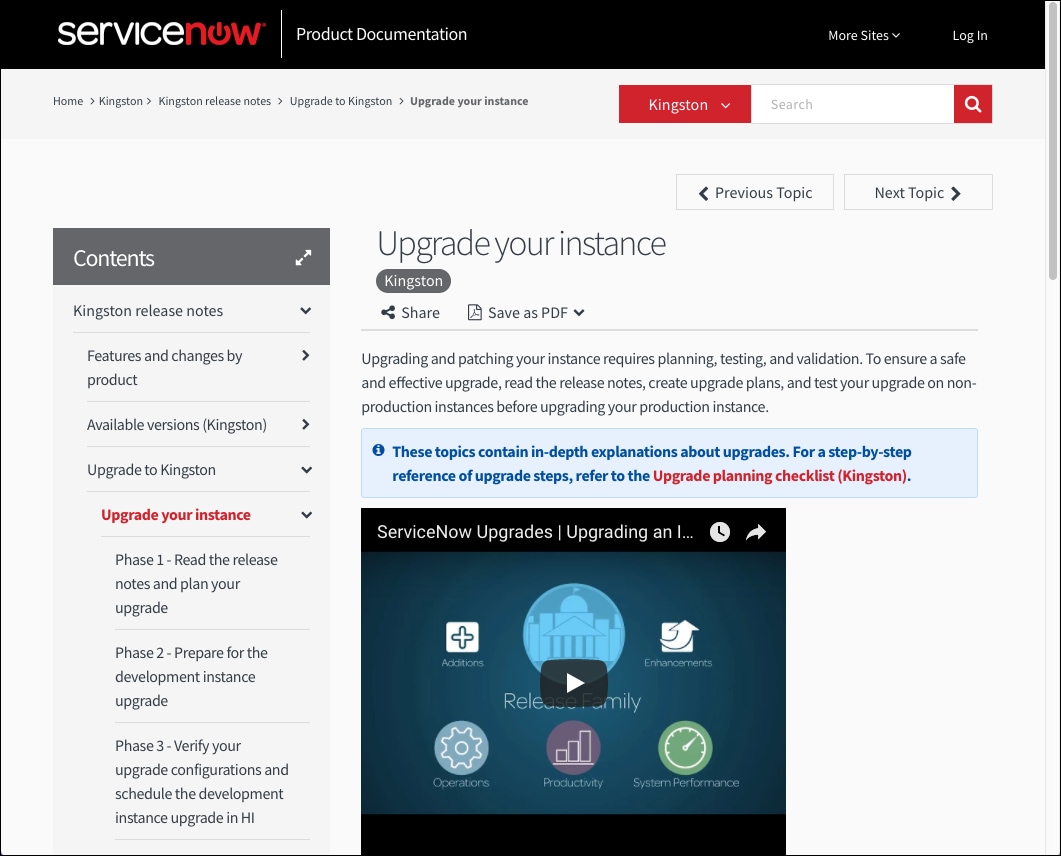Click the Upgrade your instance breadcrumb text
The width and height of the screenshot is (1061, 856).
(x=469, y=101)
